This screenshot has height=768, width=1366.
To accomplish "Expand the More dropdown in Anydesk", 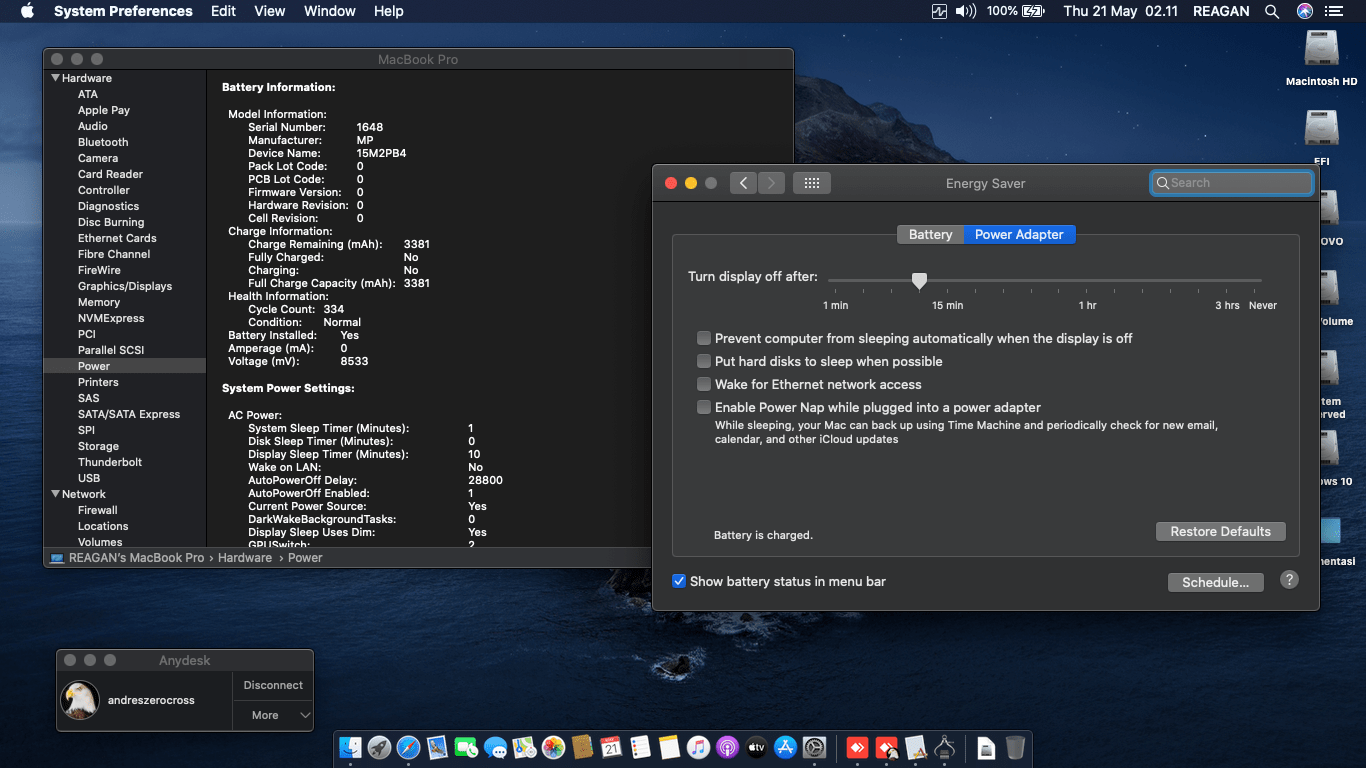I will coord(273,715).
